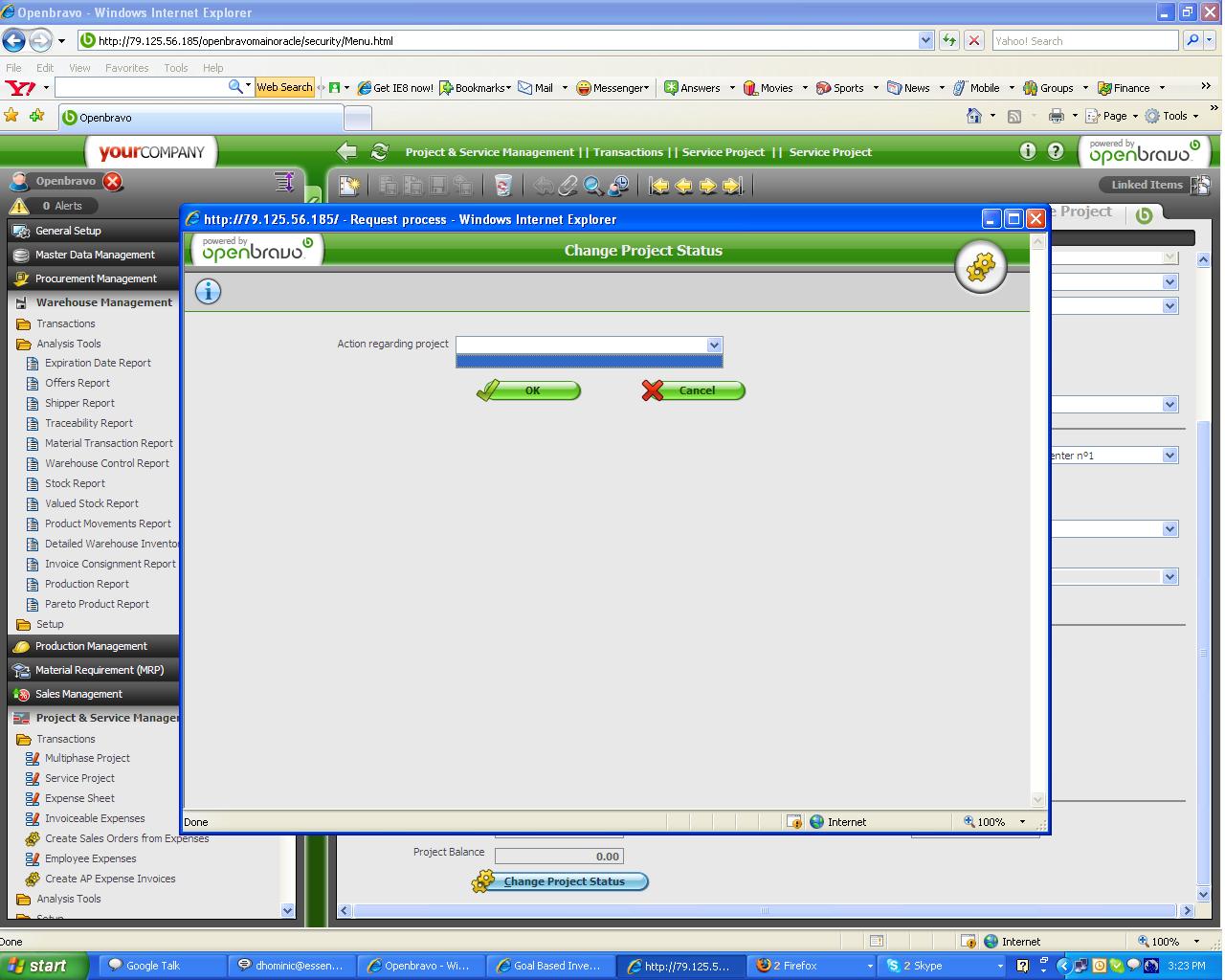Click the IE home icon
Screen dimensions: 1225x980
[x=974, y=116]
